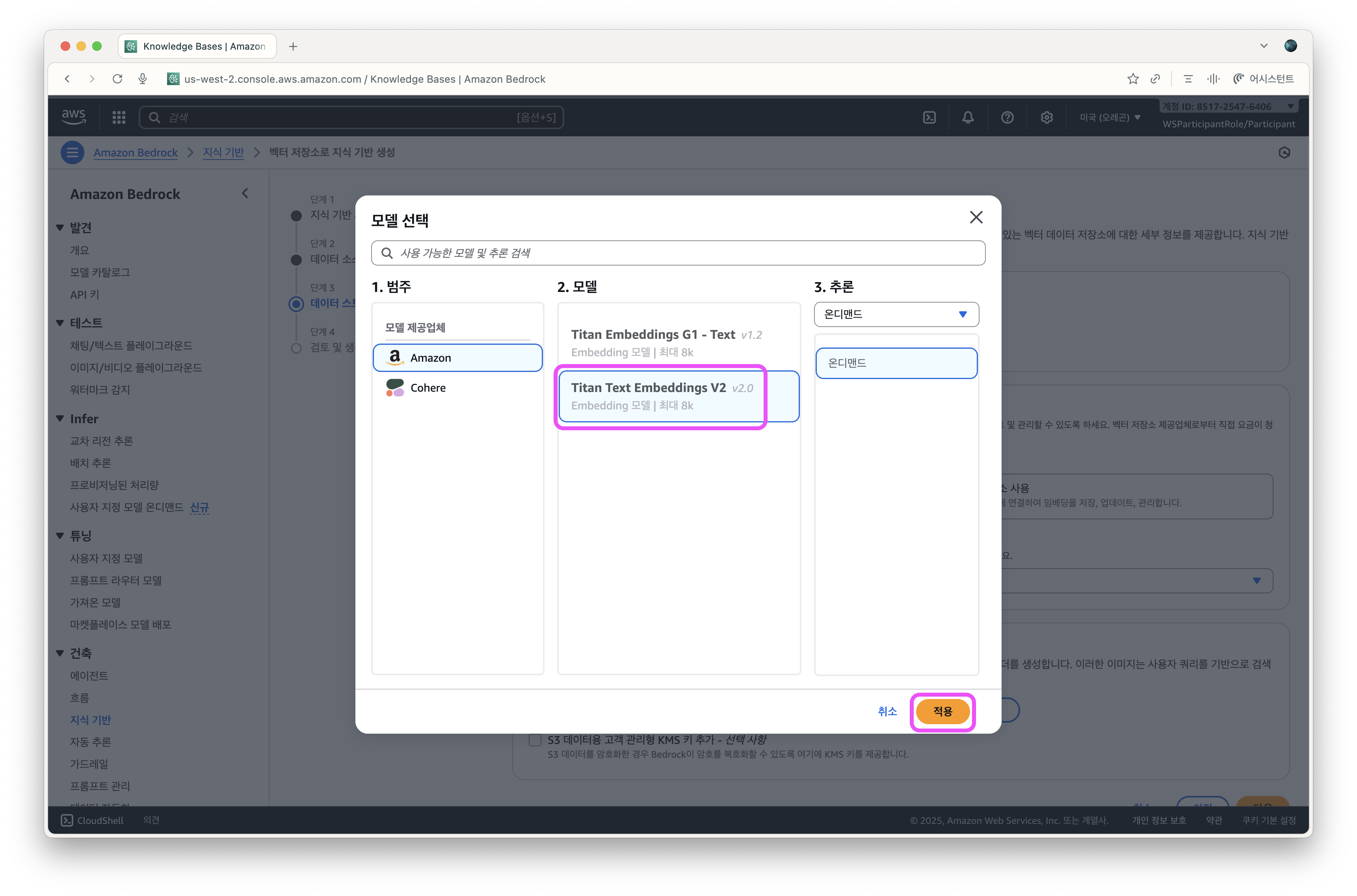The image size is (1357, 896).
Task: Open CloudShell from the footer
Action: click(92, 821)
